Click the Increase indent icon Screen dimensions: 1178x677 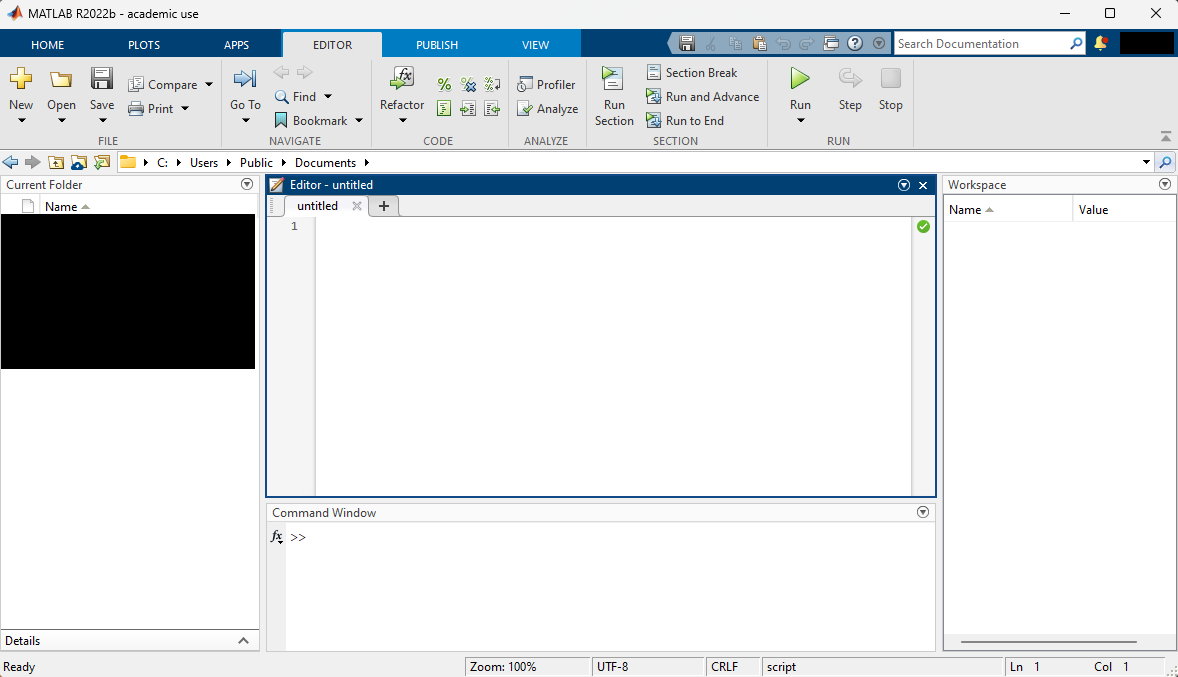tap(468, 109)
